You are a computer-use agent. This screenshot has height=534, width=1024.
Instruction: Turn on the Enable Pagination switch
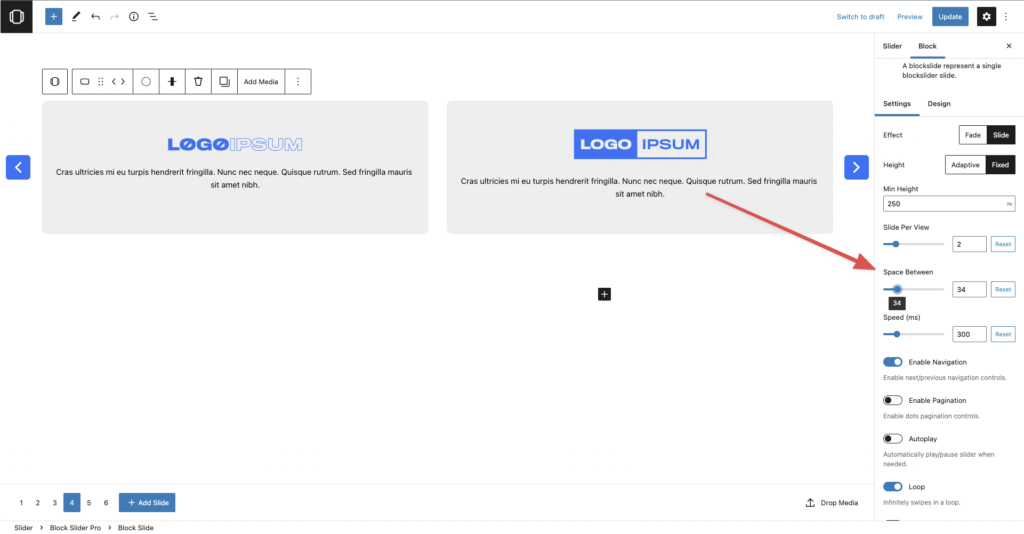coord(893,400)
